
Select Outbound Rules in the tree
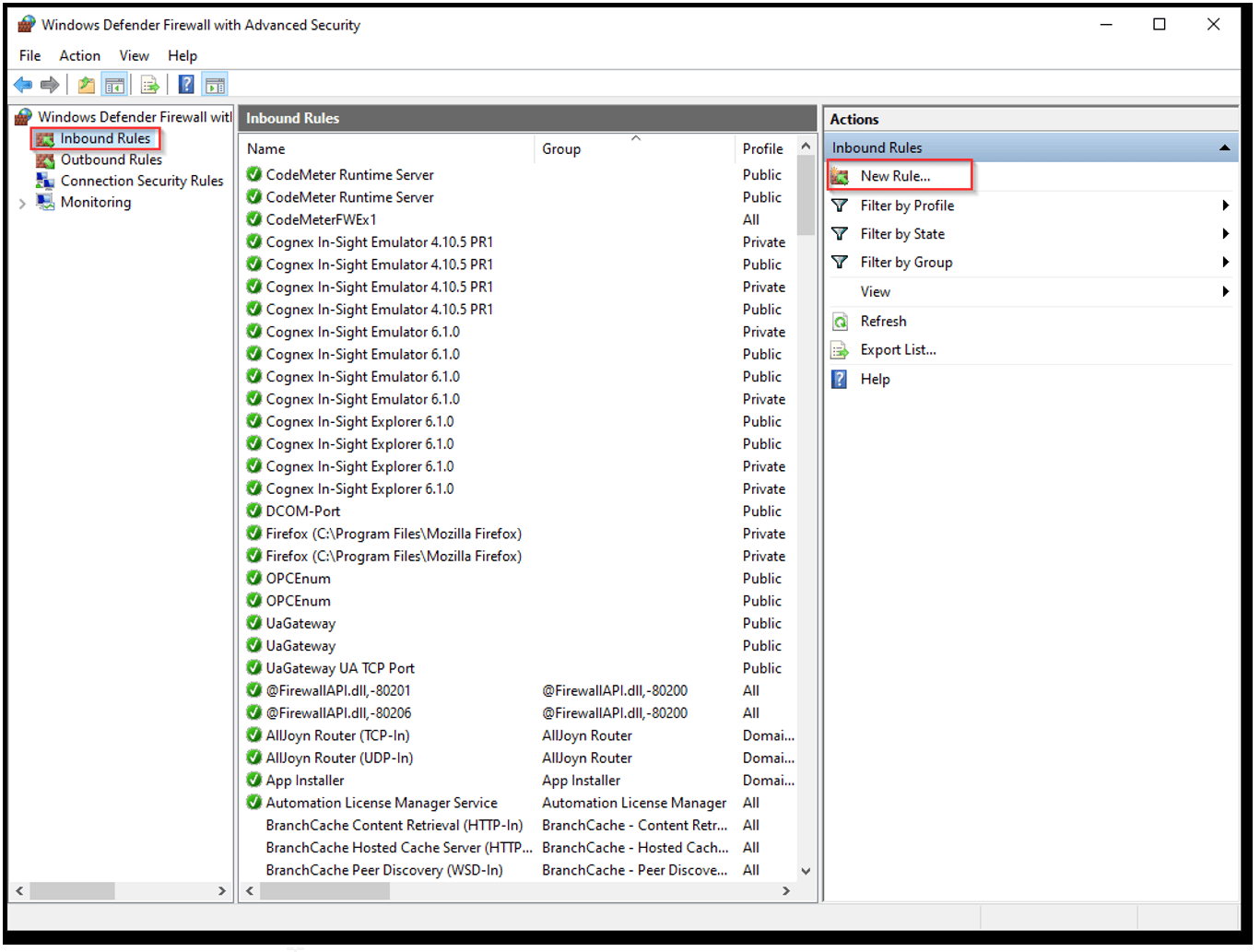point(112,160)
